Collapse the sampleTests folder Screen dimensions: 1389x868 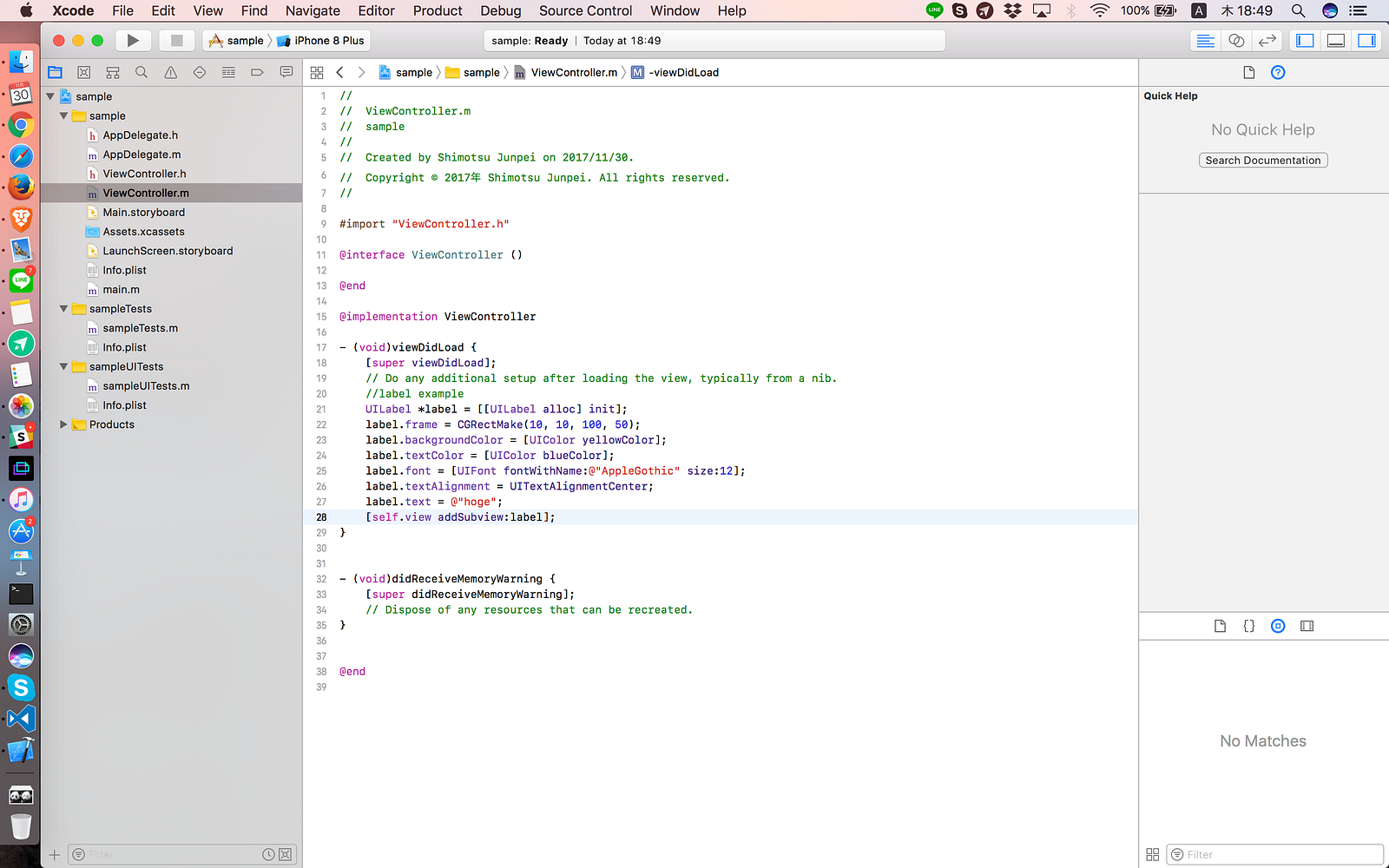coord(63,309)
